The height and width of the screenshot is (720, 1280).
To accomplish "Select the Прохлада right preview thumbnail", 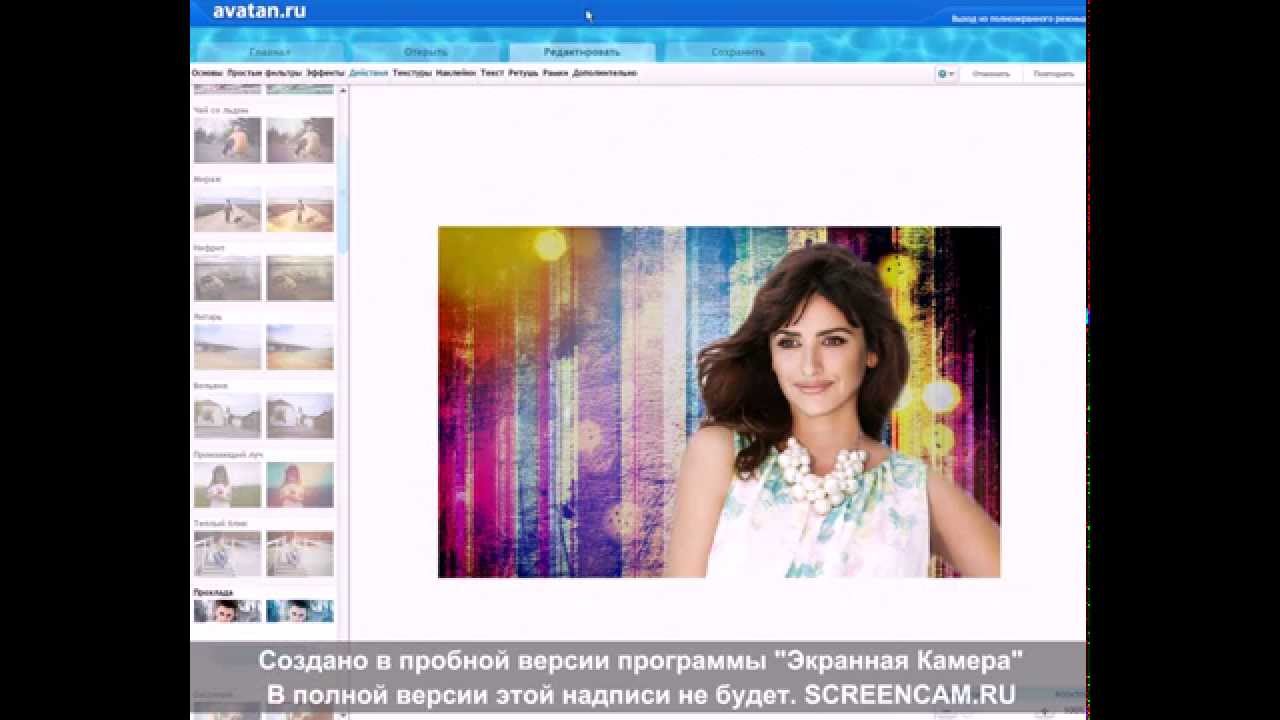I will click(300, 611).
